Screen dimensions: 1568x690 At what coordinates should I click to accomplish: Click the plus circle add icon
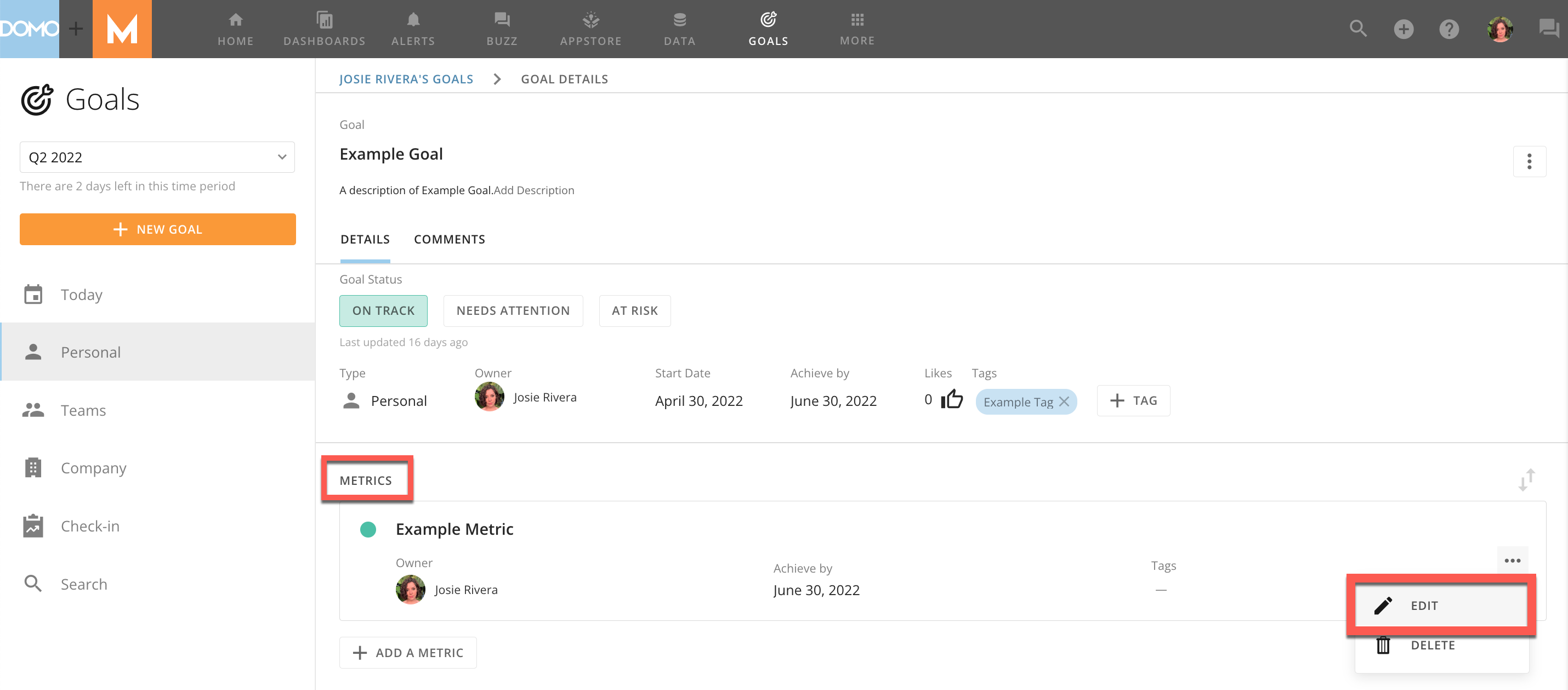[x=1403, y=29]
